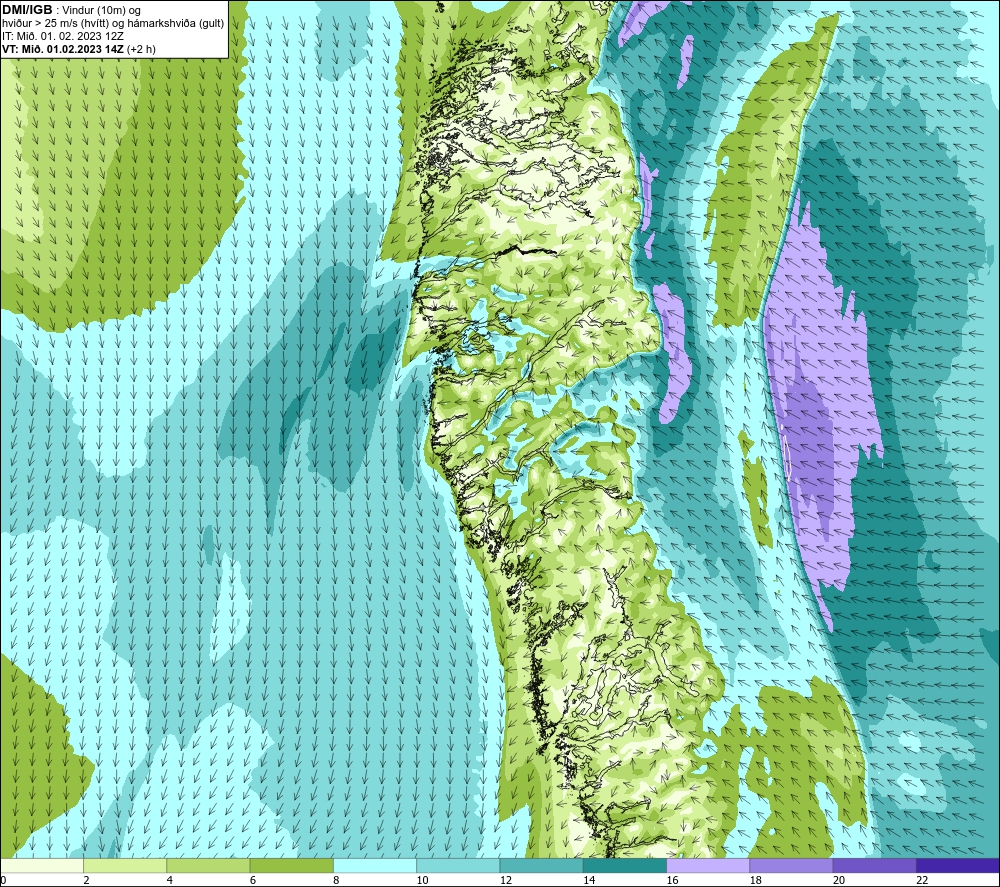This screenshot has width=1000, height=887.
Task: Click the light cyan 8–10 m/s swatch
Action: click(375, 866)
